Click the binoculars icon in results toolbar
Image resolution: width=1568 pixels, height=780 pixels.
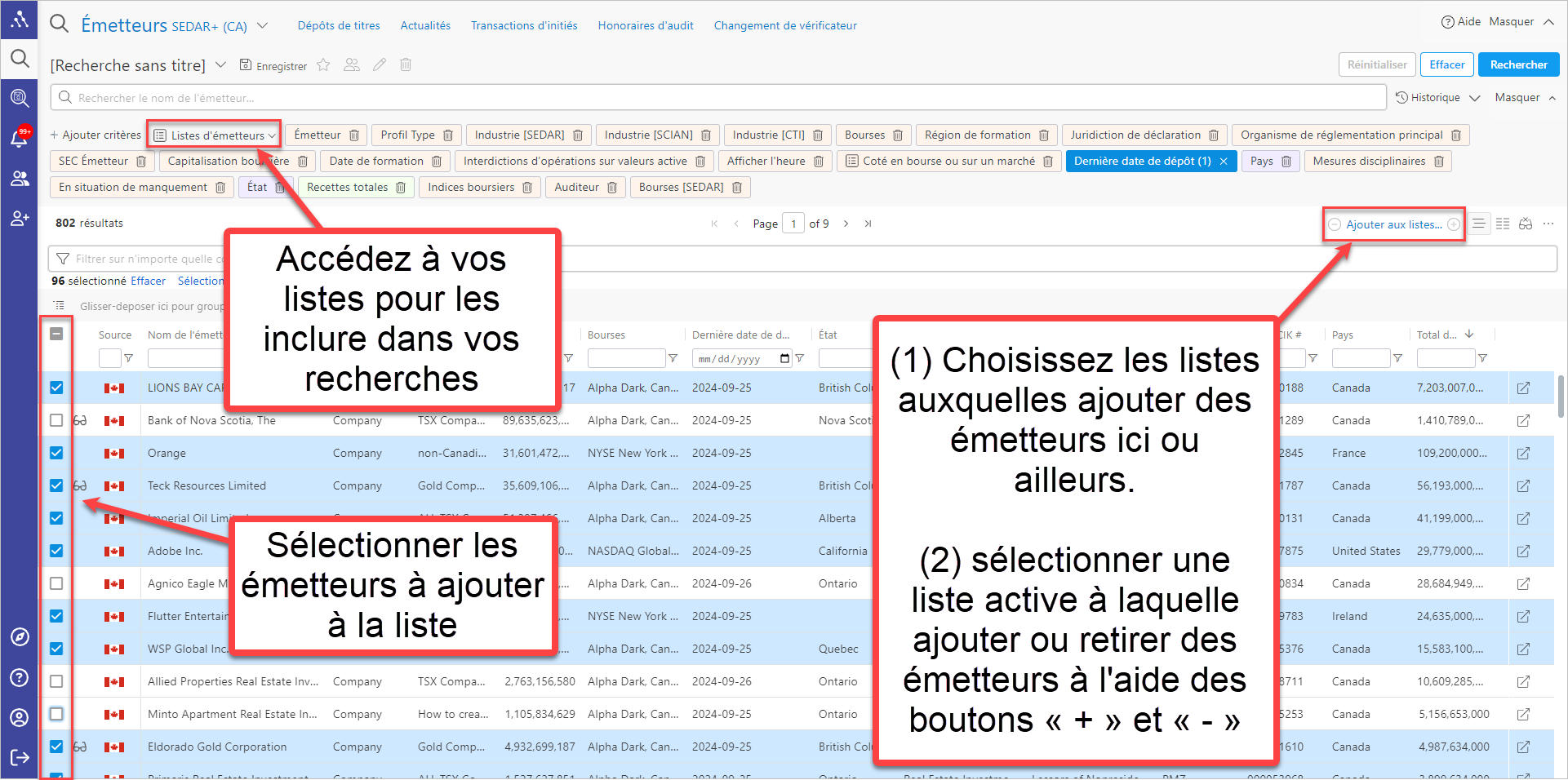tap(1526, 224)
